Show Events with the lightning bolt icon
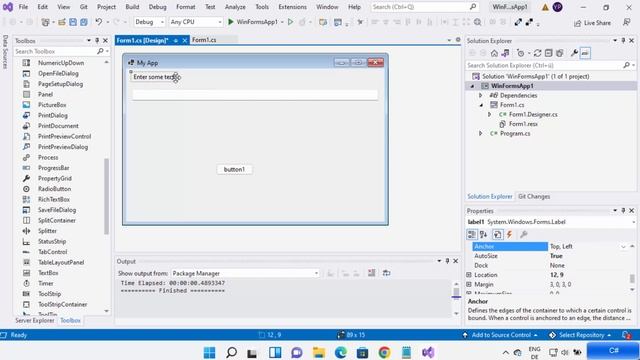This screenshot has width=640, height=360. [x=509, y=234]
